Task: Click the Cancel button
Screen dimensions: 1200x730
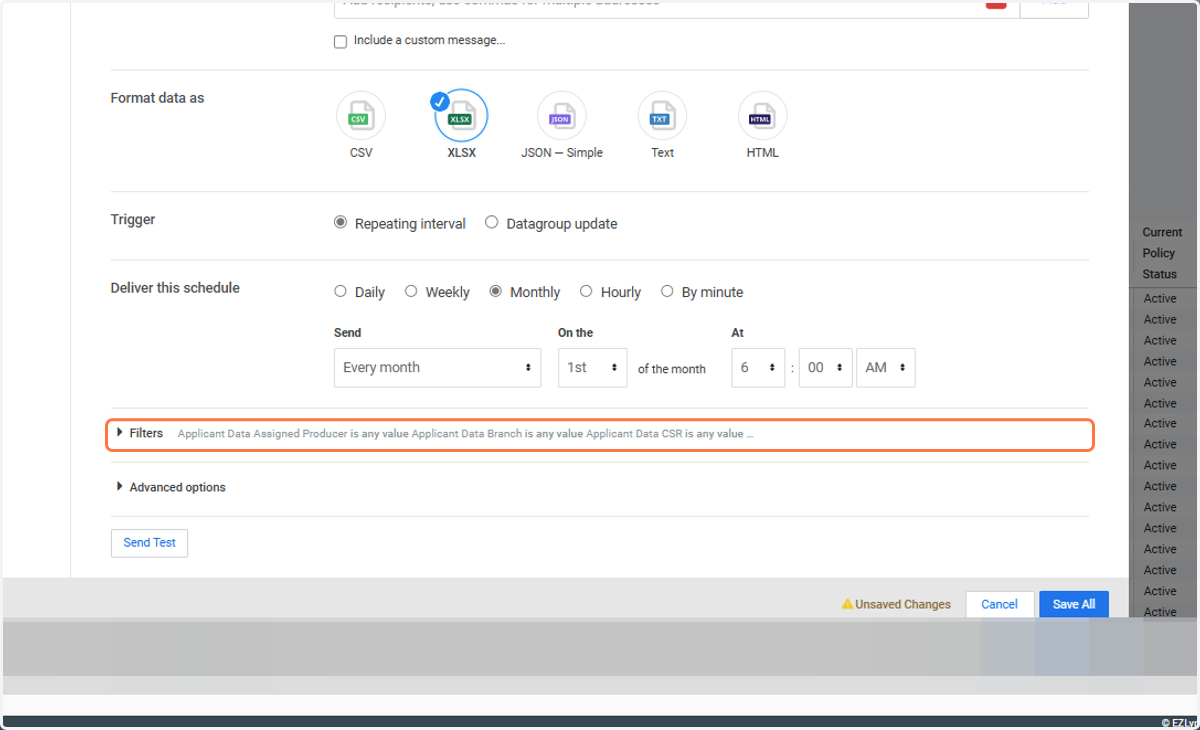Action: click(x=999, y=604)
